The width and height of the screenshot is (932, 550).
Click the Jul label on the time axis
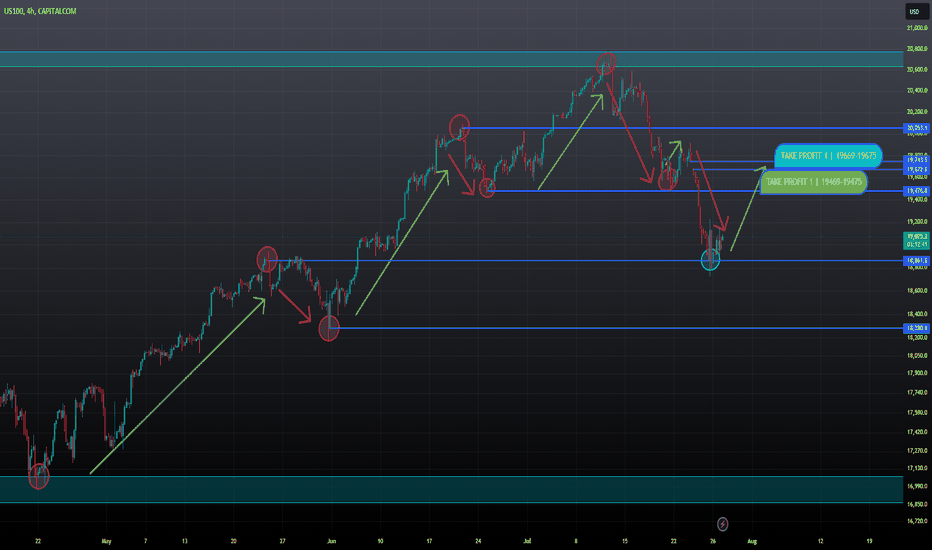coord(527,541)
